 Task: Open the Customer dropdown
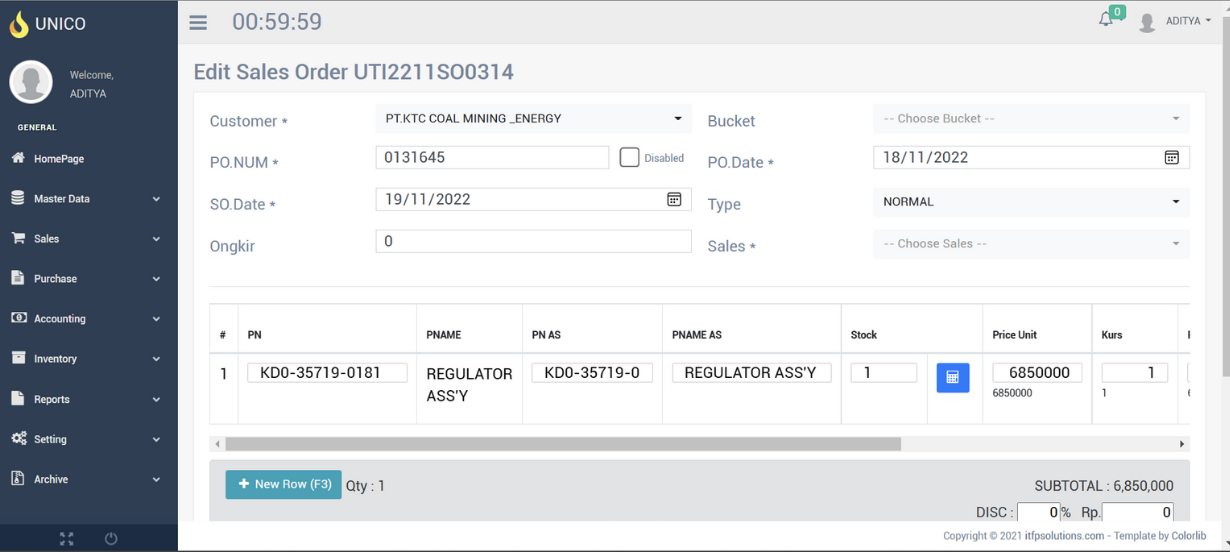[x=532, y=119]
